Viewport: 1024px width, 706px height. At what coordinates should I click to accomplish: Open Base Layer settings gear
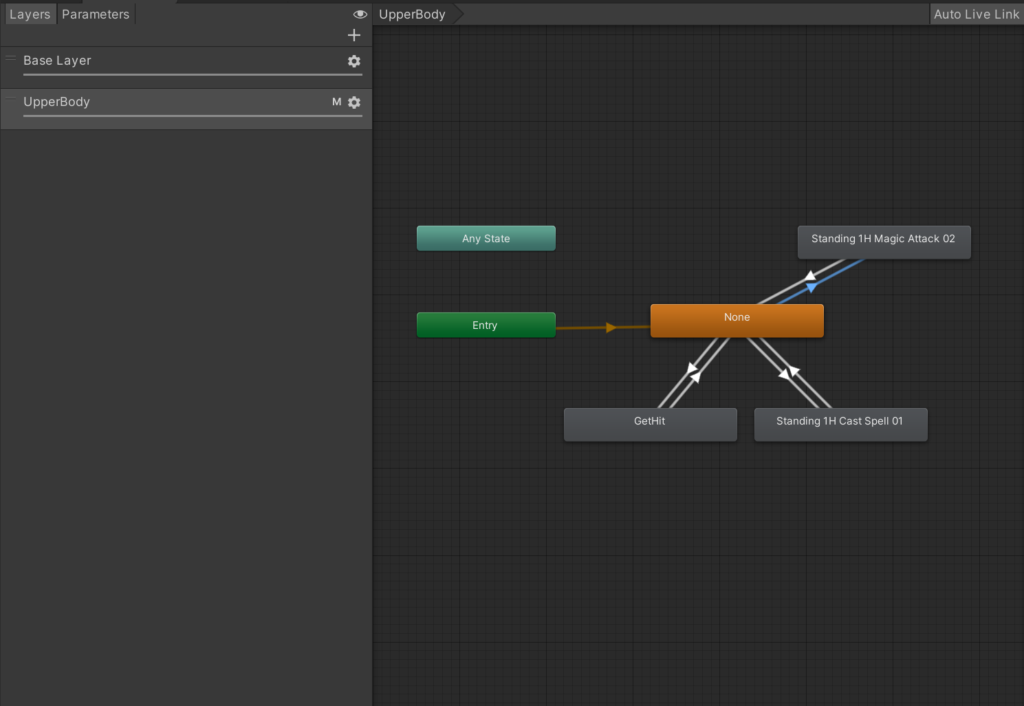(354, 61)
